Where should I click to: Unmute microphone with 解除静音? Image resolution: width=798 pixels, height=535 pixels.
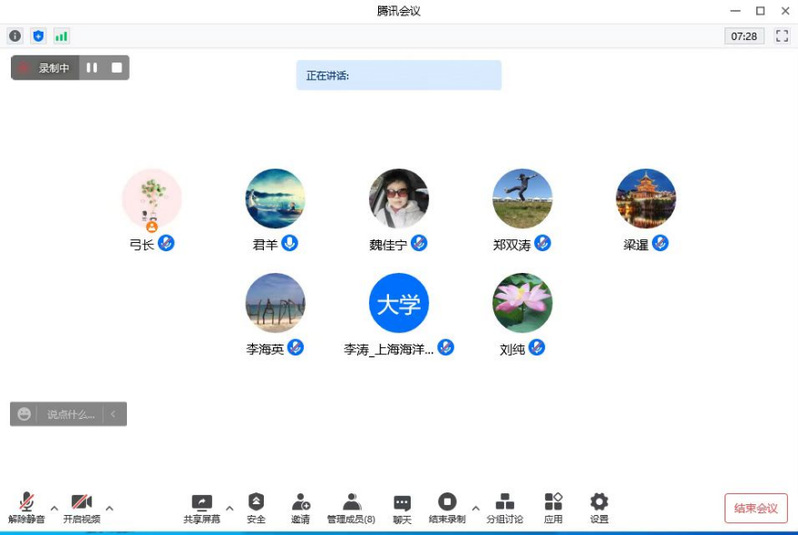(26, 508)
